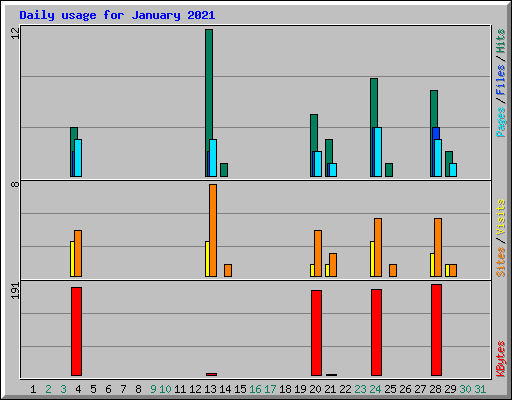Select the yellow visits bar on day 4
Image resolution: width=512 pixels, height=400 pixels.
[x=72, y=259]
